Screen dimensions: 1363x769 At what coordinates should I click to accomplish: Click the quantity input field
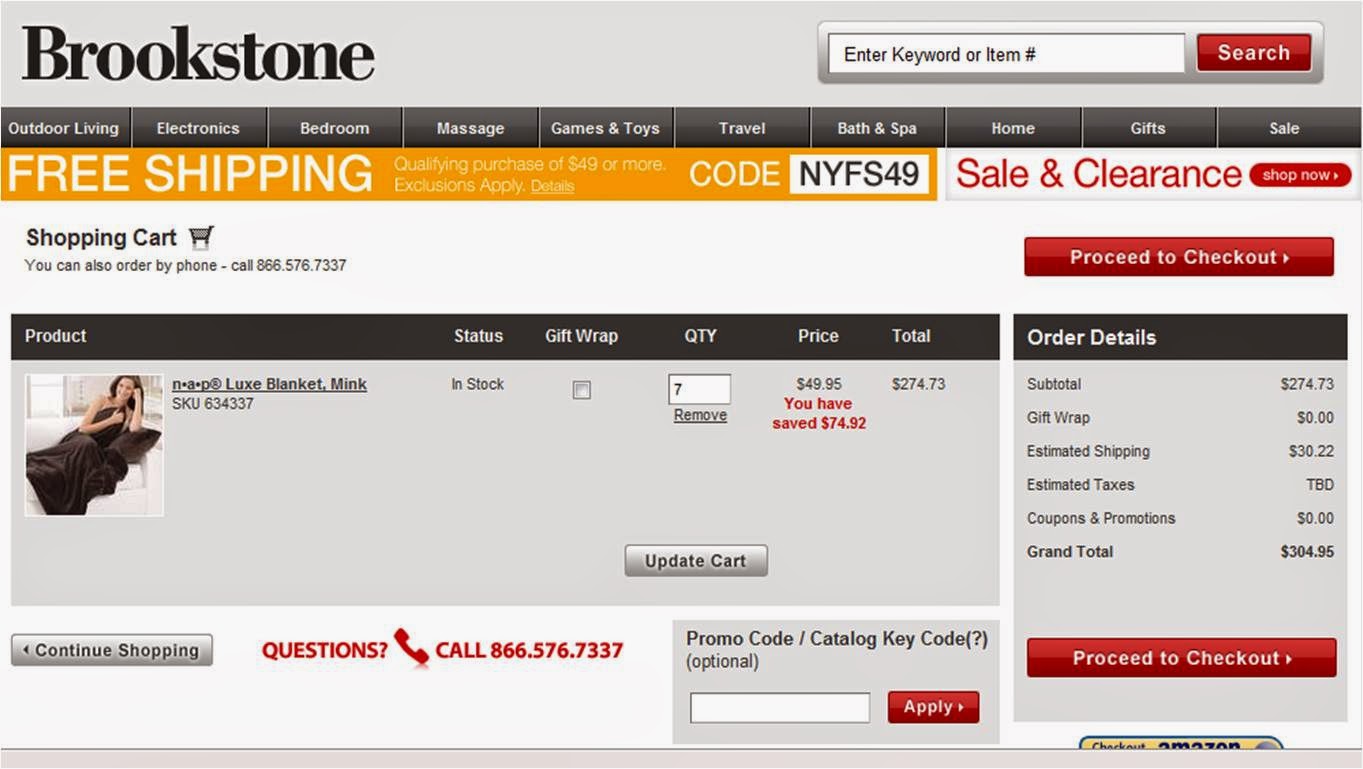(x=699, y=389)
